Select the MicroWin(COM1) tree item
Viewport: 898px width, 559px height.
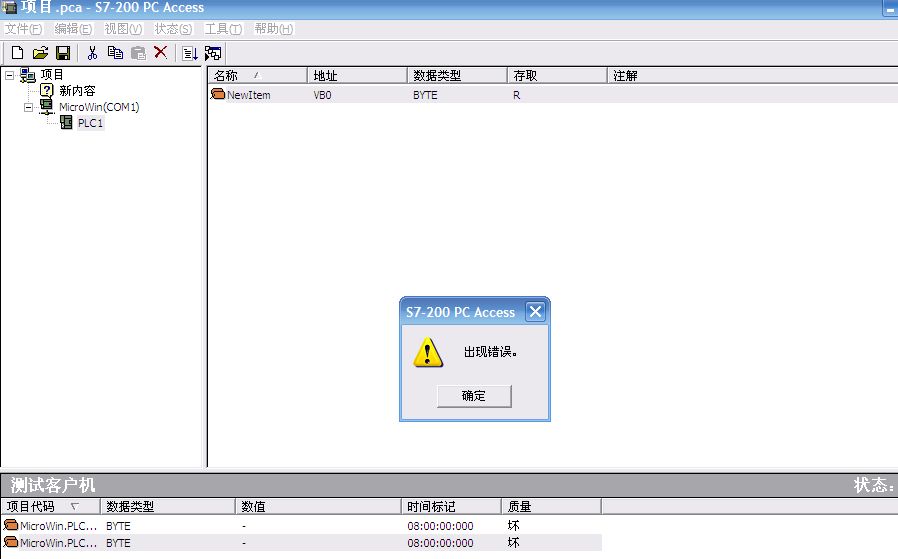coord(99,107)
